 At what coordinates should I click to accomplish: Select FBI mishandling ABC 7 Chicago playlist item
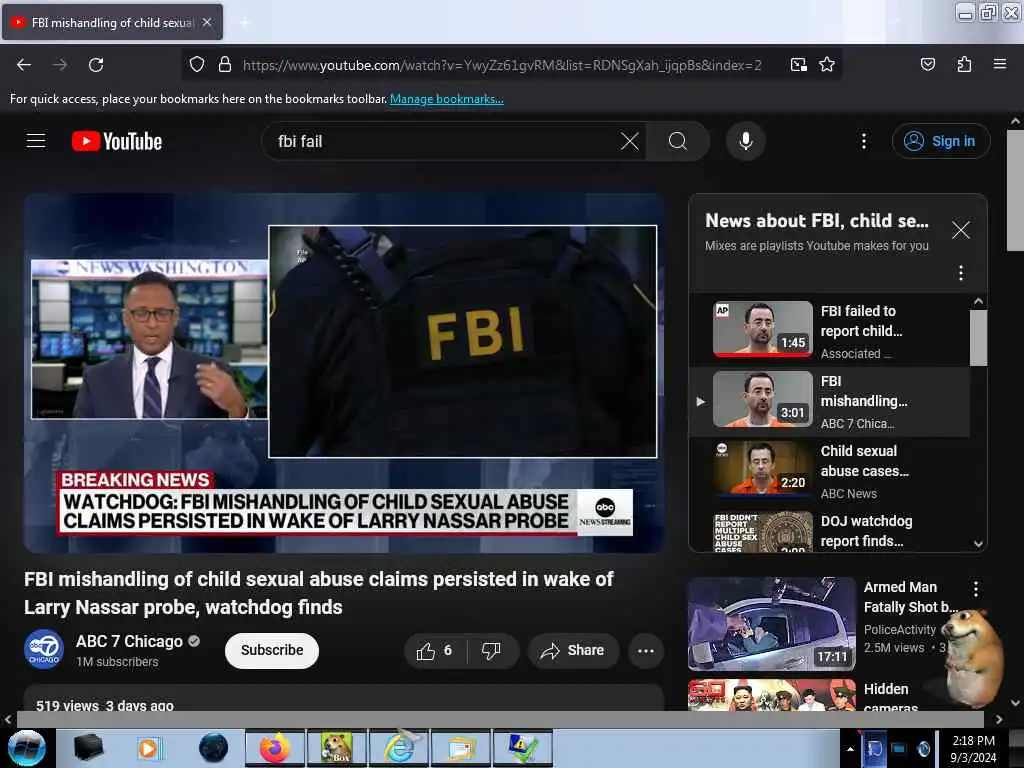829,400
